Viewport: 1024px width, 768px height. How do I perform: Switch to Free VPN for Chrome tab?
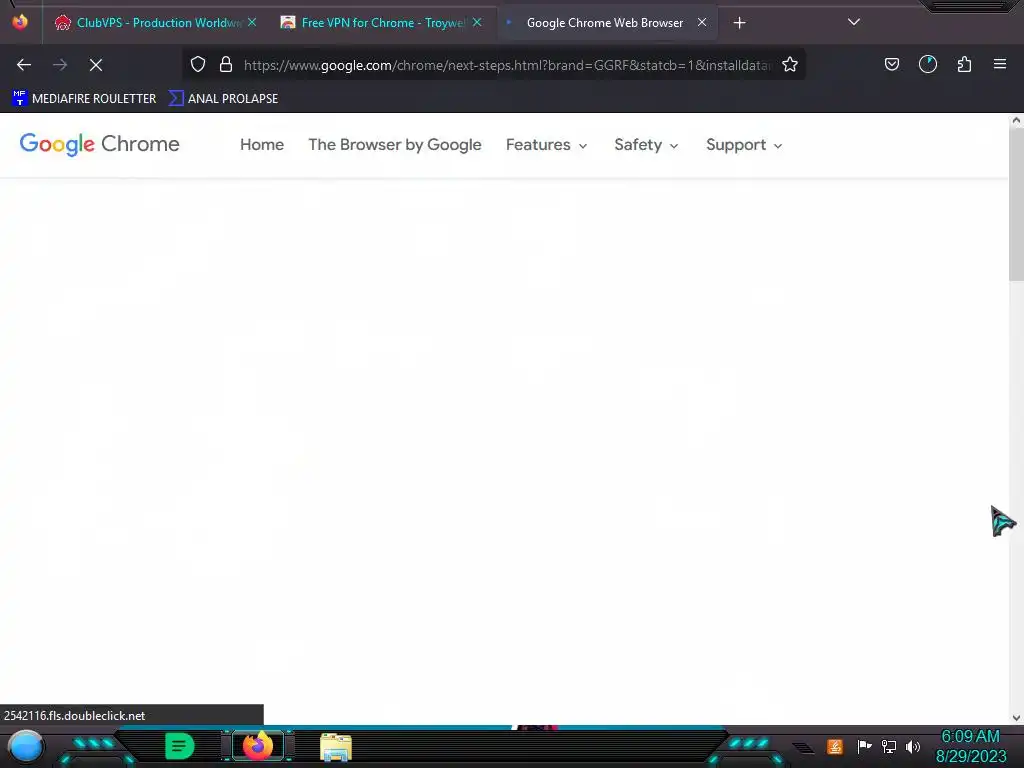[x=381, y=23]
